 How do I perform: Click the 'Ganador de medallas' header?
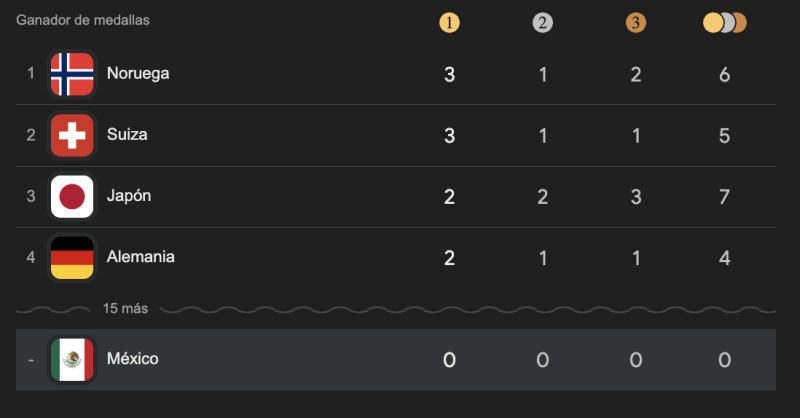pyautogui.click(x=85, y=20)
